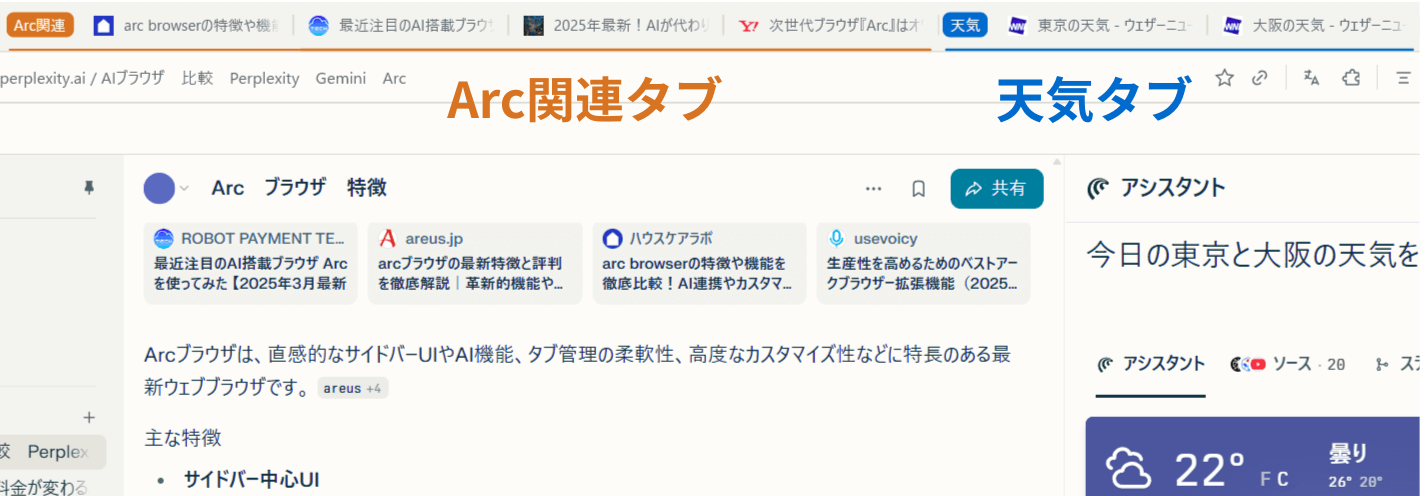Click the 22° cloudy weather card
This screenshot has width=1425, height=496.
point(1250,460)
